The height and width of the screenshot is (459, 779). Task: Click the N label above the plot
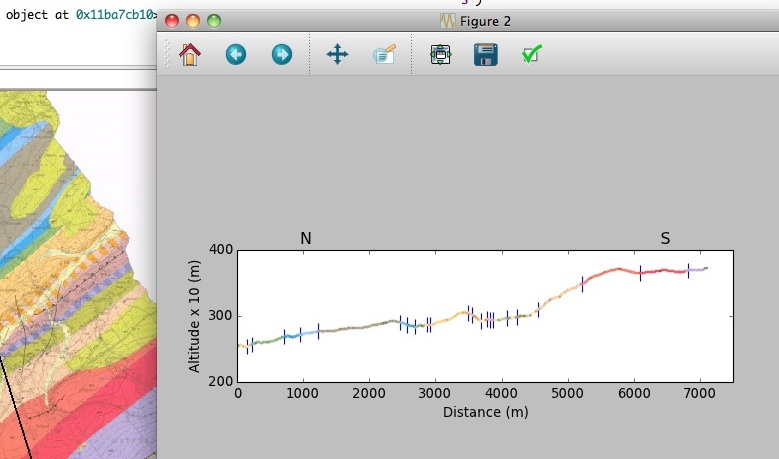click(306, 238)
